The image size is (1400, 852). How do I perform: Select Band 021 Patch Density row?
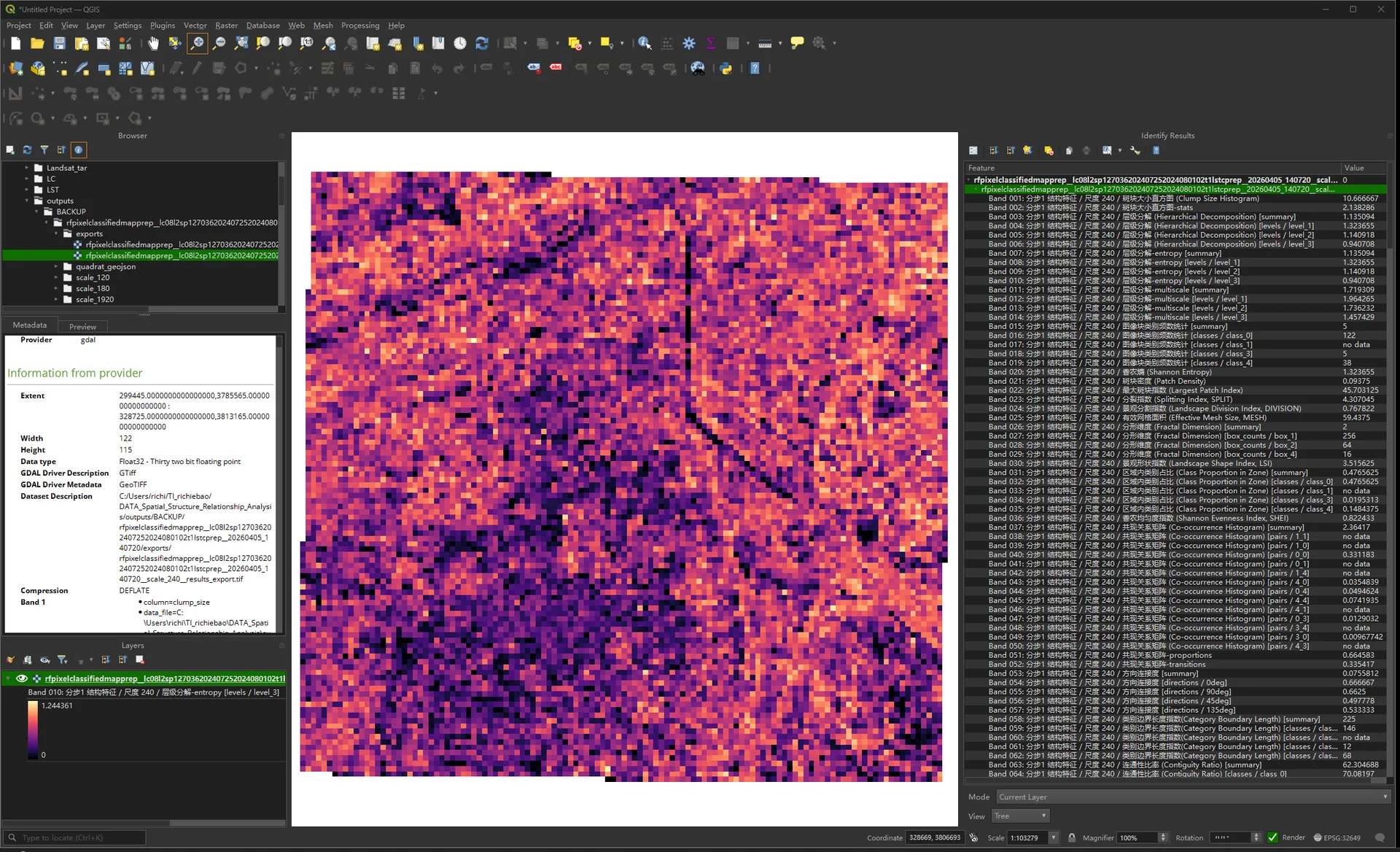coord(1174,382)
